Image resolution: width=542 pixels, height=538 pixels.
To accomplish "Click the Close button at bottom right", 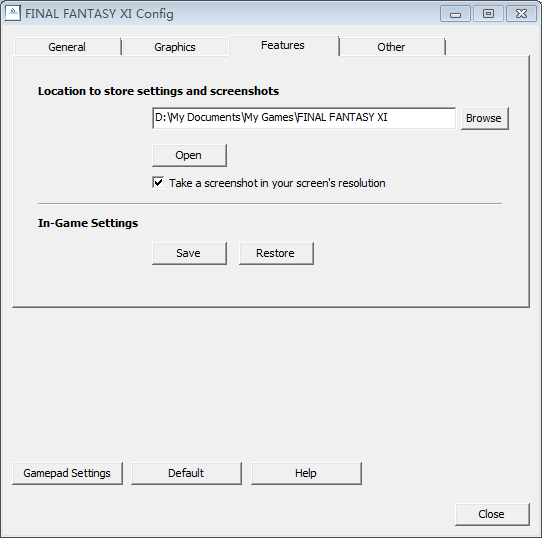I will 492,514.
